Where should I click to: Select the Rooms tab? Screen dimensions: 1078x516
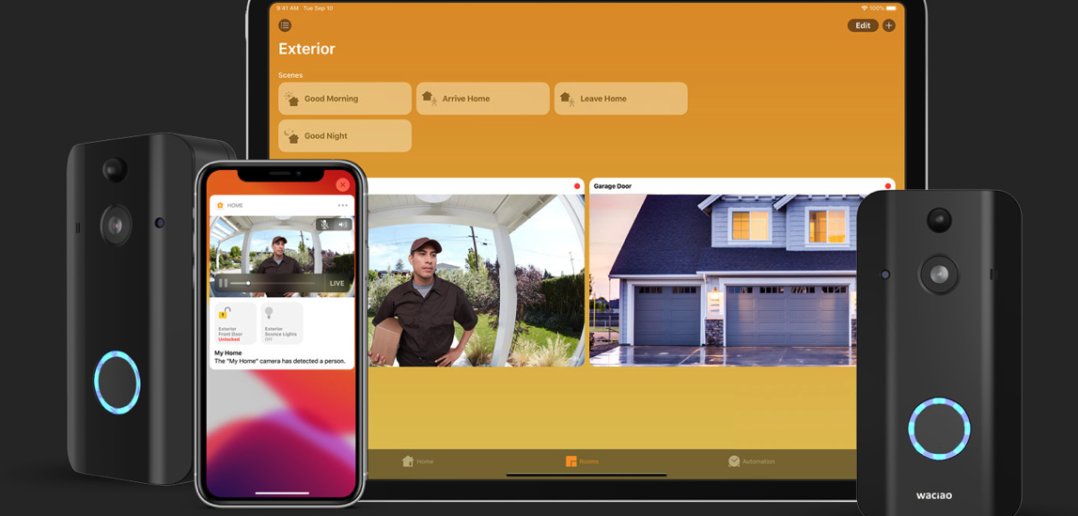582,461
